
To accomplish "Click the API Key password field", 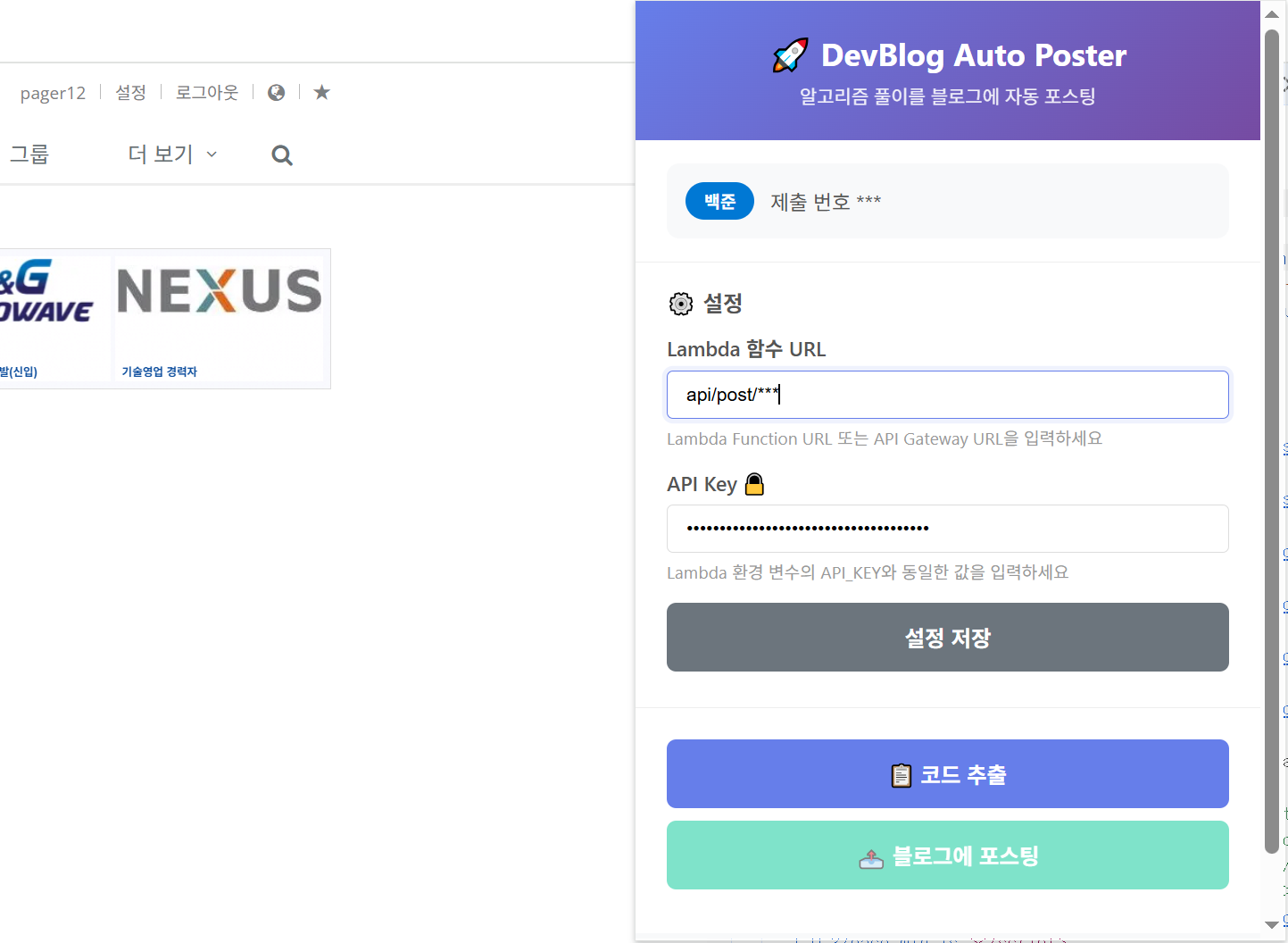I will pos(947,529).
